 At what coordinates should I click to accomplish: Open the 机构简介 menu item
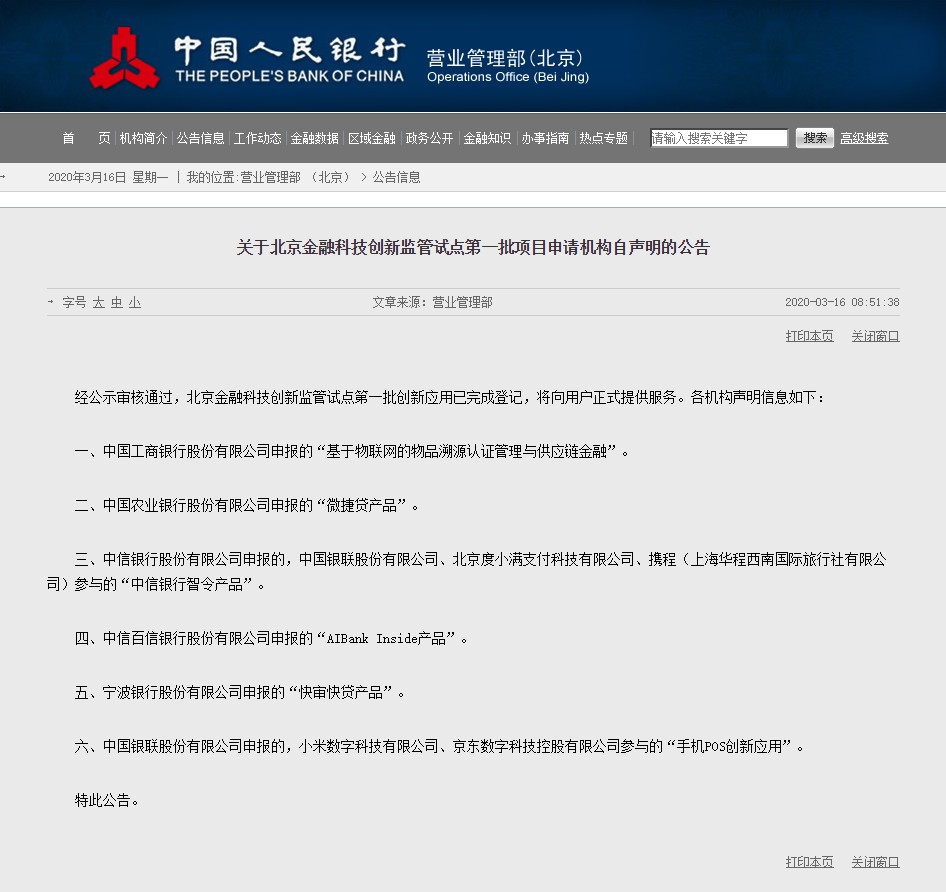[143, 138]
